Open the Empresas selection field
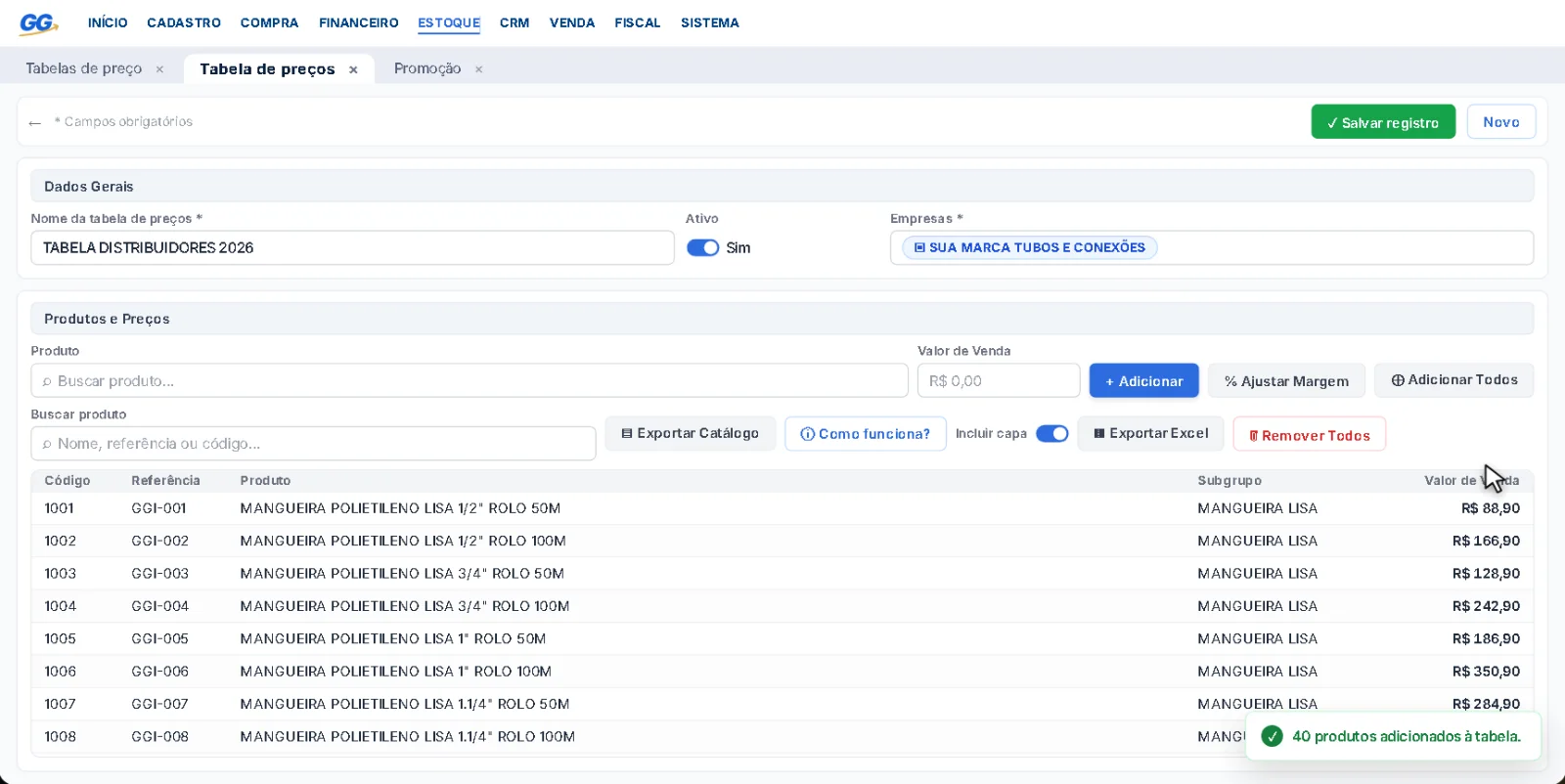1565x784 pixels. [1211, 247]
